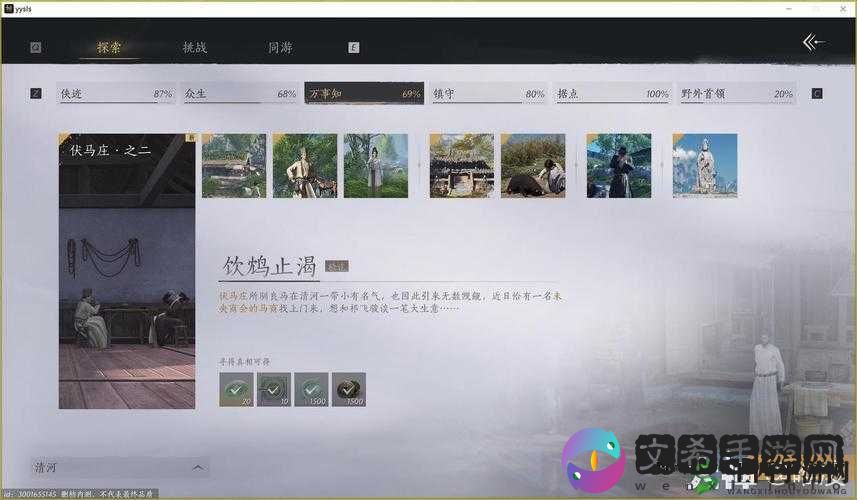Minimize the yysls window
Screen dimensions: 857x500
[788, 9]
